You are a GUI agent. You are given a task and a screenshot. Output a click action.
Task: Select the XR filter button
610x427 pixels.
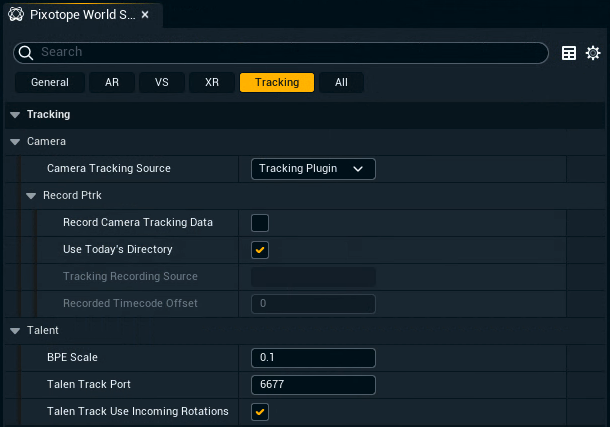212,82
